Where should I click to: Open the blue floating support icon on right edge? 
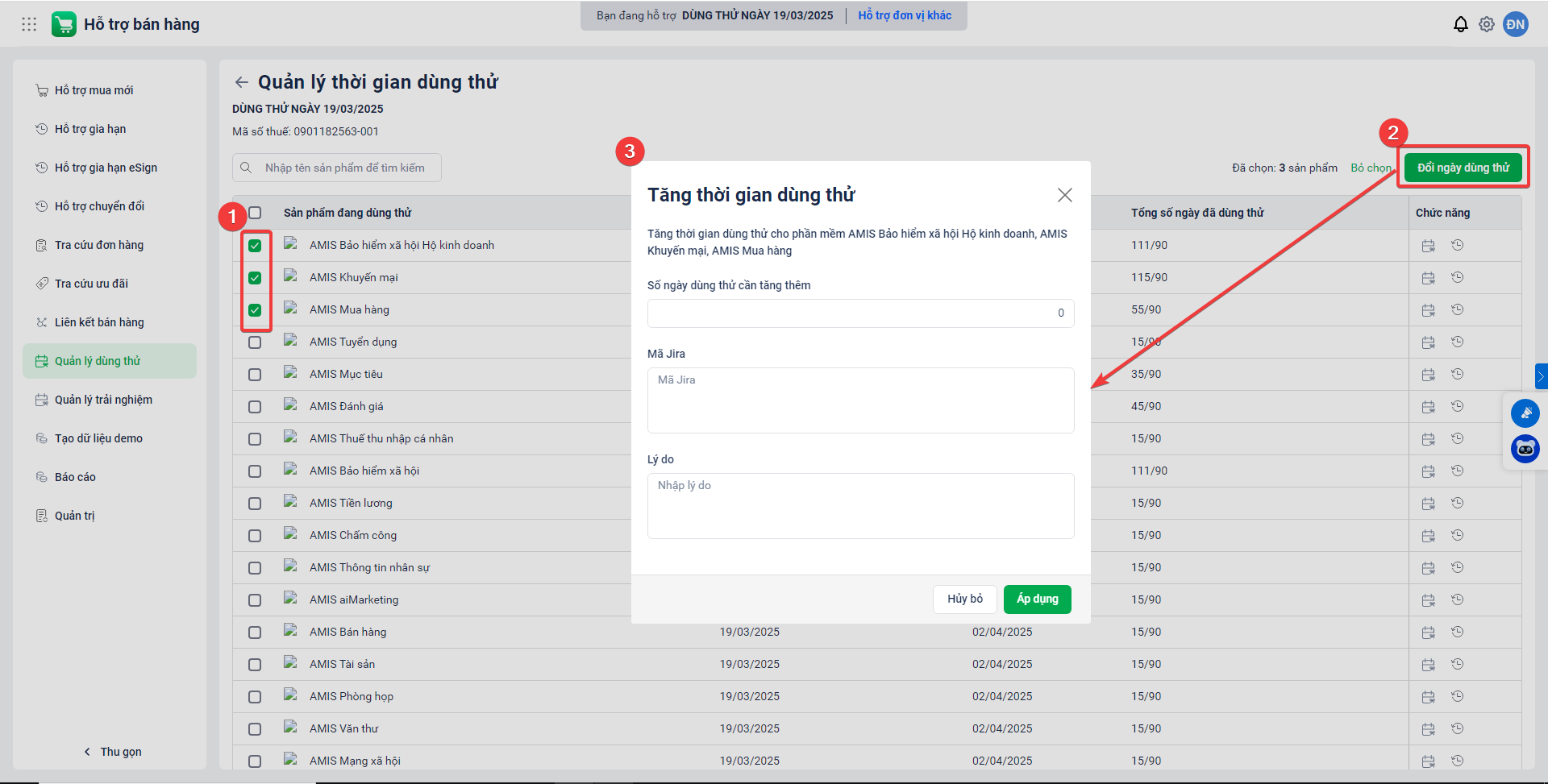pyautogui.click(x=1525, y=413)
